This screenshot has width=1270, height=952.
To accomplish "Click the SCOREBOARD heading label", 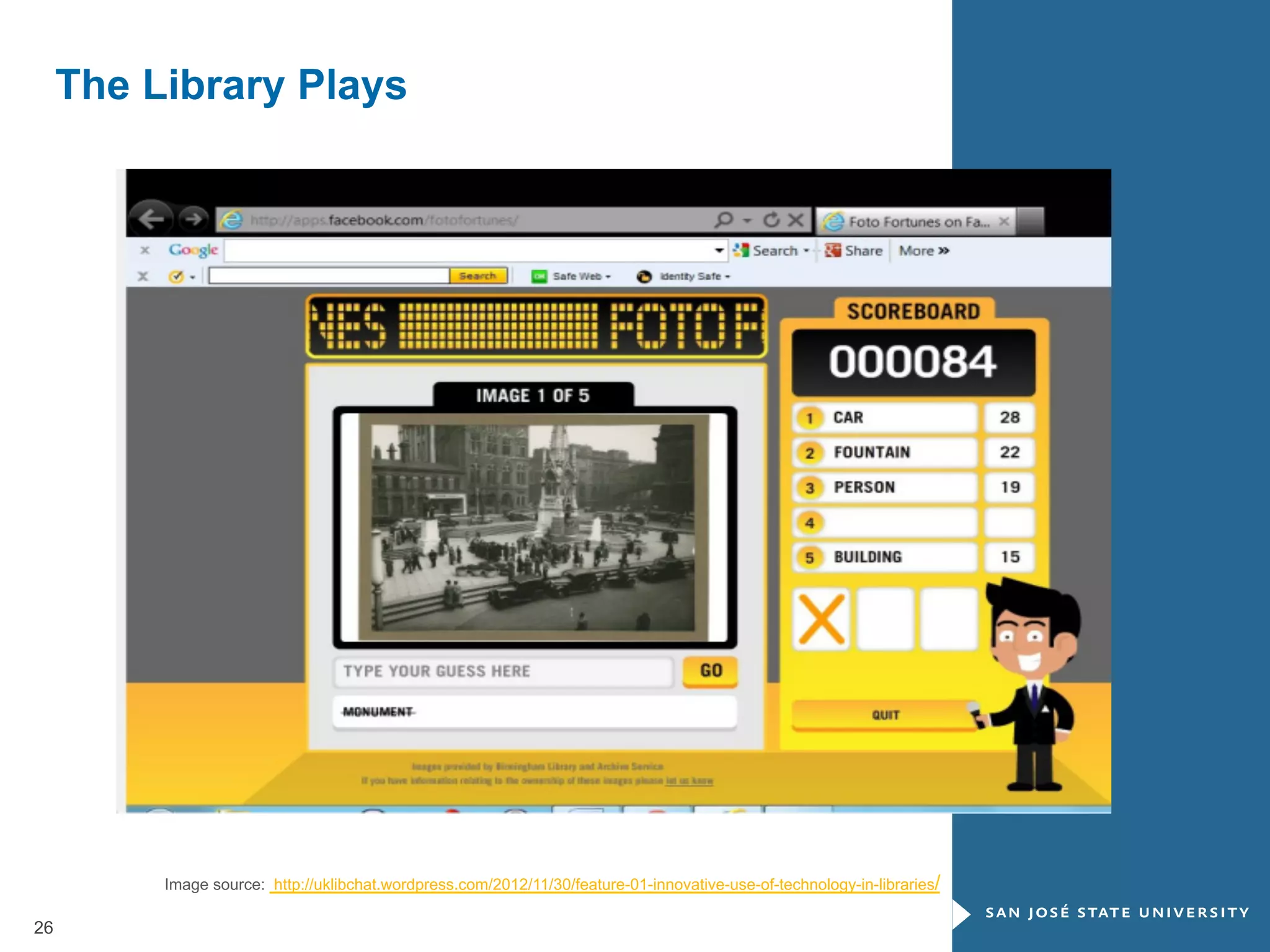I will tap(913, 311).
